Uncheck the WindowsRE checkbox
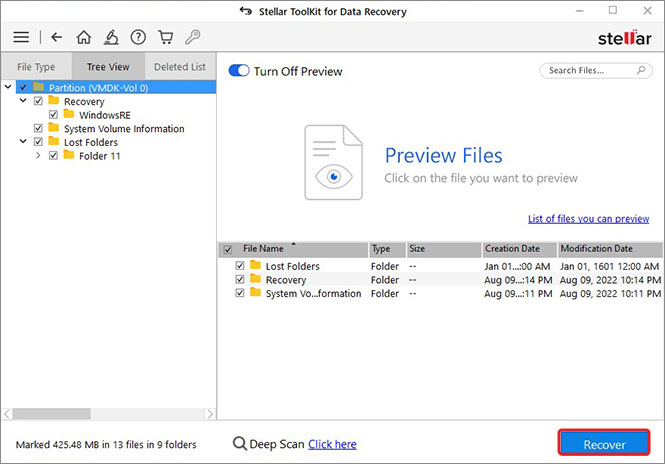Viewport: 665px width, 464px height. [53, 115]
